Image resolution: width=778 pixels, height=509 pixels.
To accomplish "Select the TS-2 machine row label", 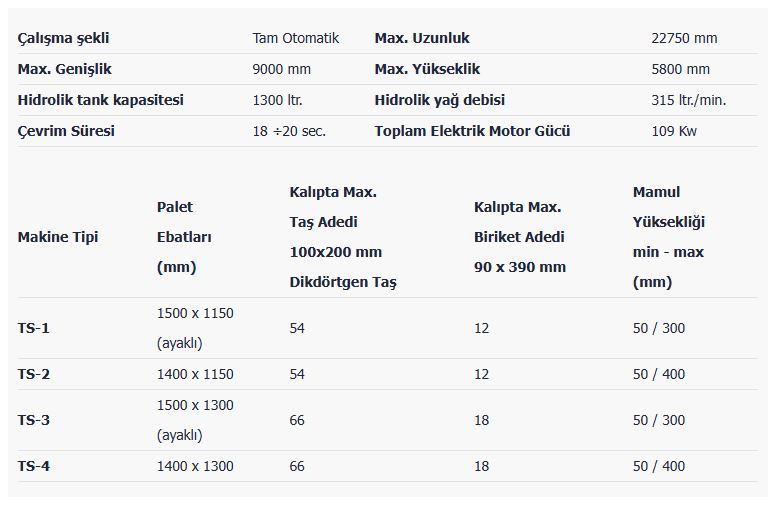I will coord(34,374).
